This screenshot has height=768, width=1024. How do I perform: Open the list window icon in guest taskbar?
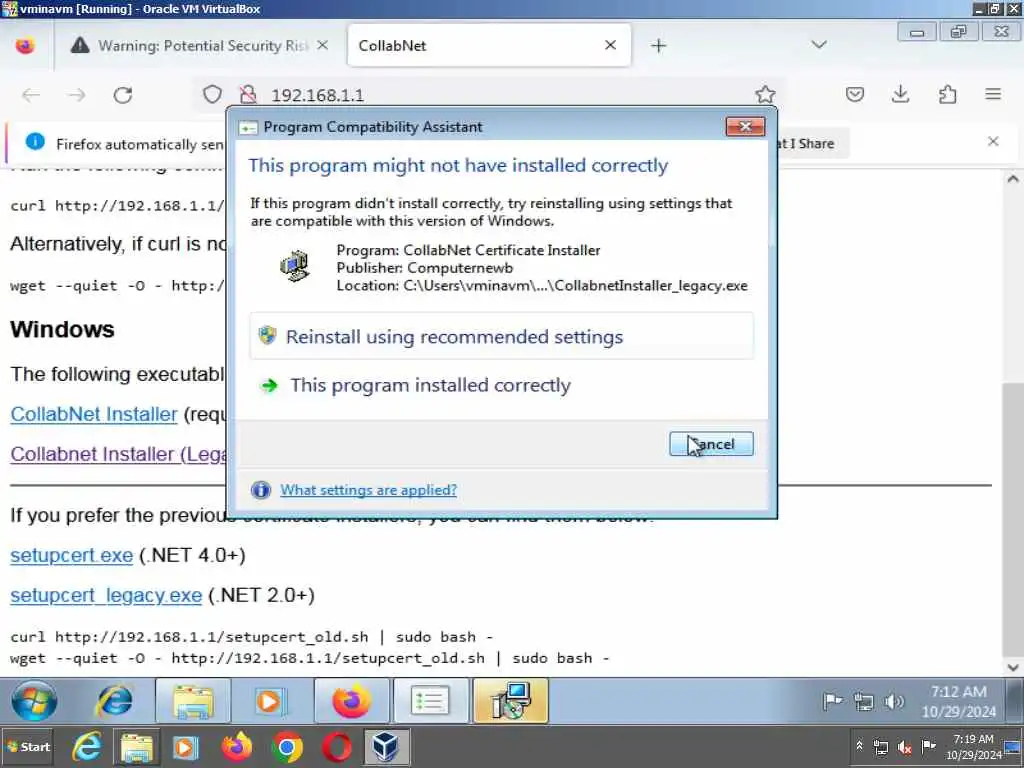[x=430, y=701]
